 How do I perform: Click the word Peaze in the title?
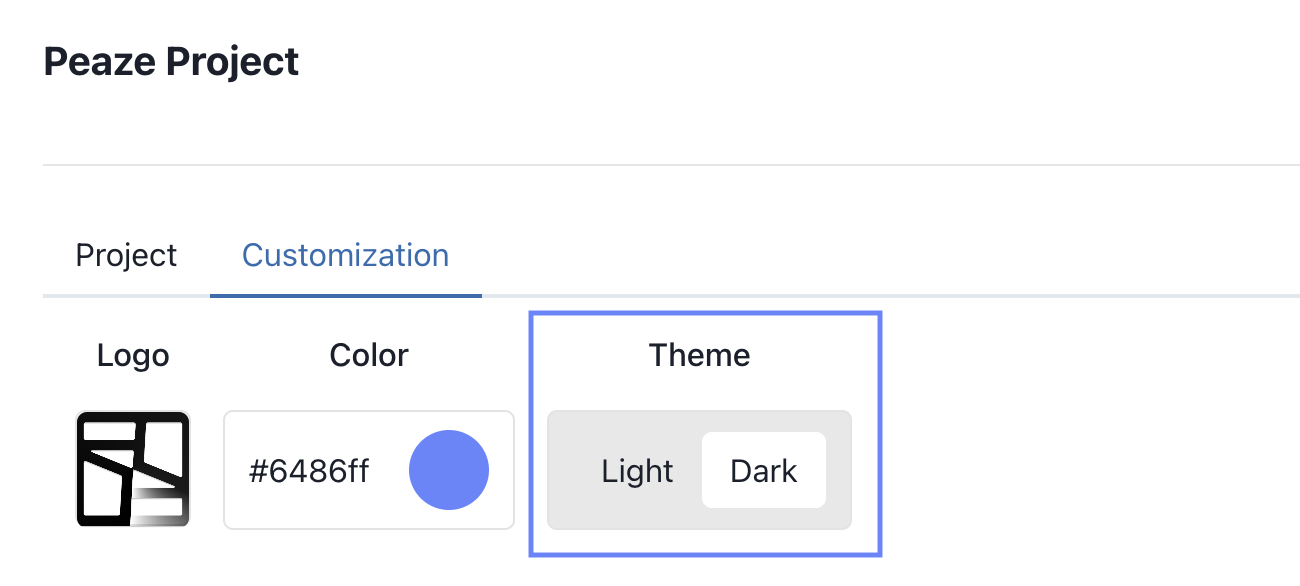coord(100,62)
